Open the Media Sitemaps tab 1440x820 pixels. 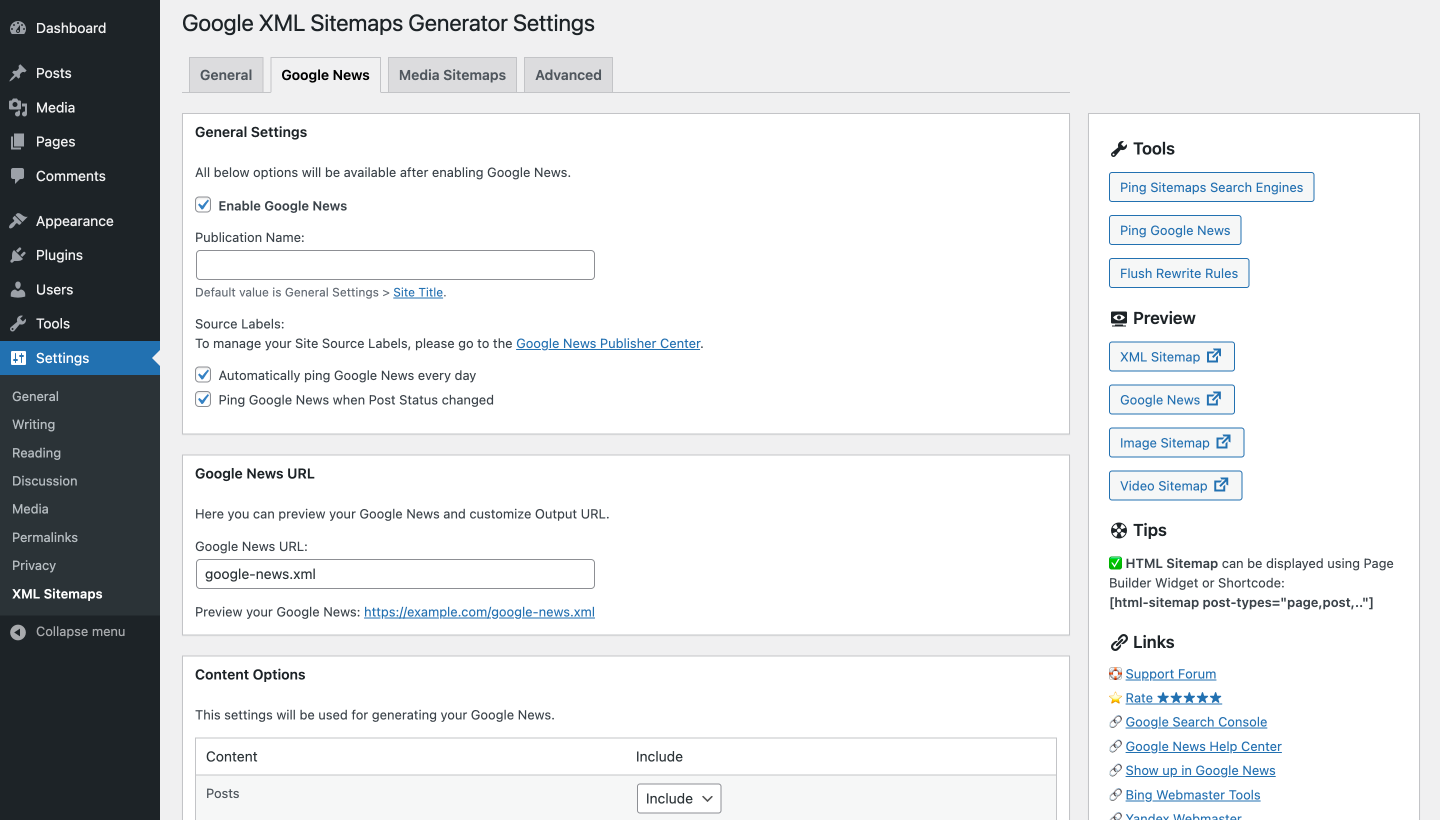452,75
